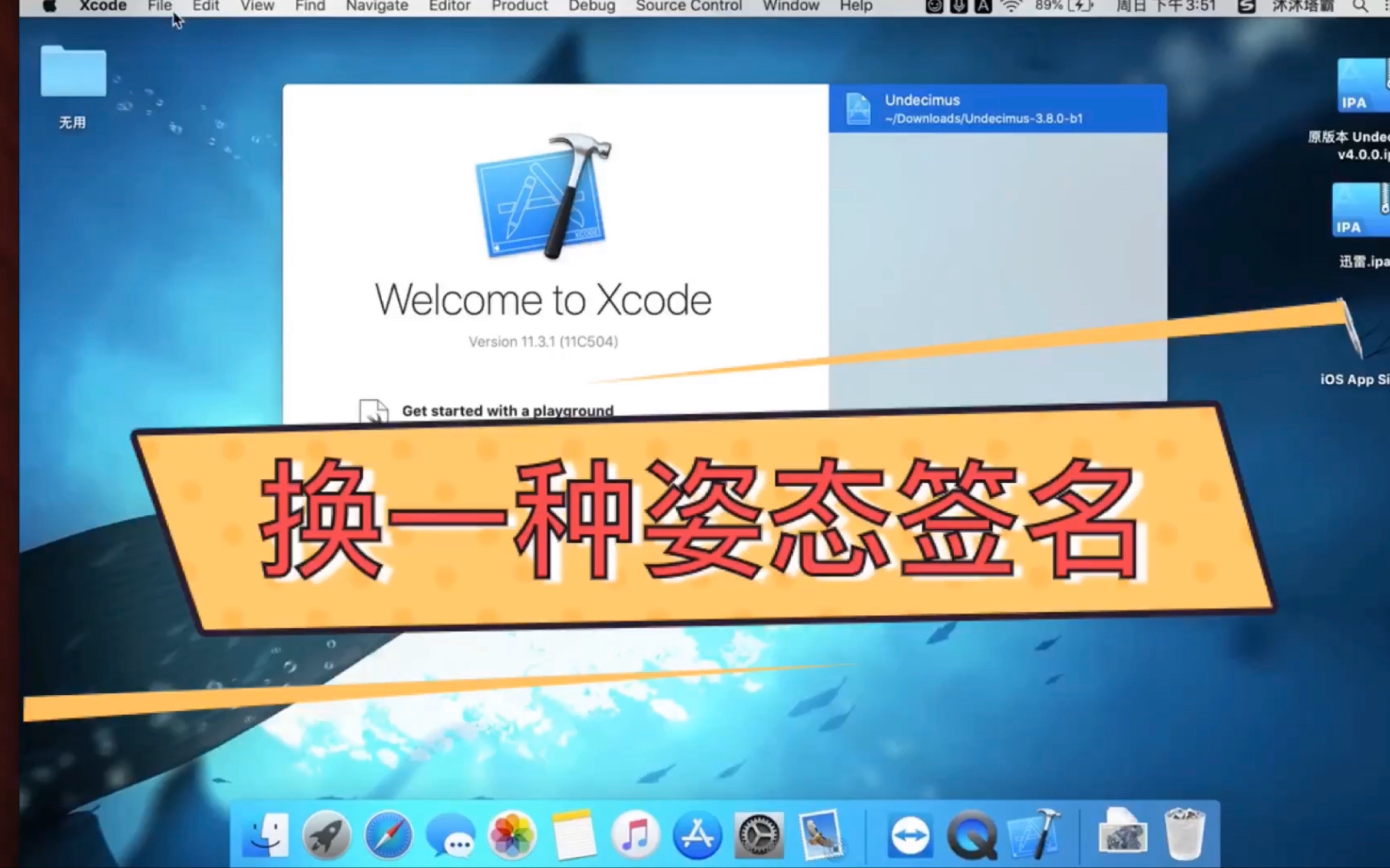Open the Xcode application menu

pyautogui.click(x=103, y=6)
